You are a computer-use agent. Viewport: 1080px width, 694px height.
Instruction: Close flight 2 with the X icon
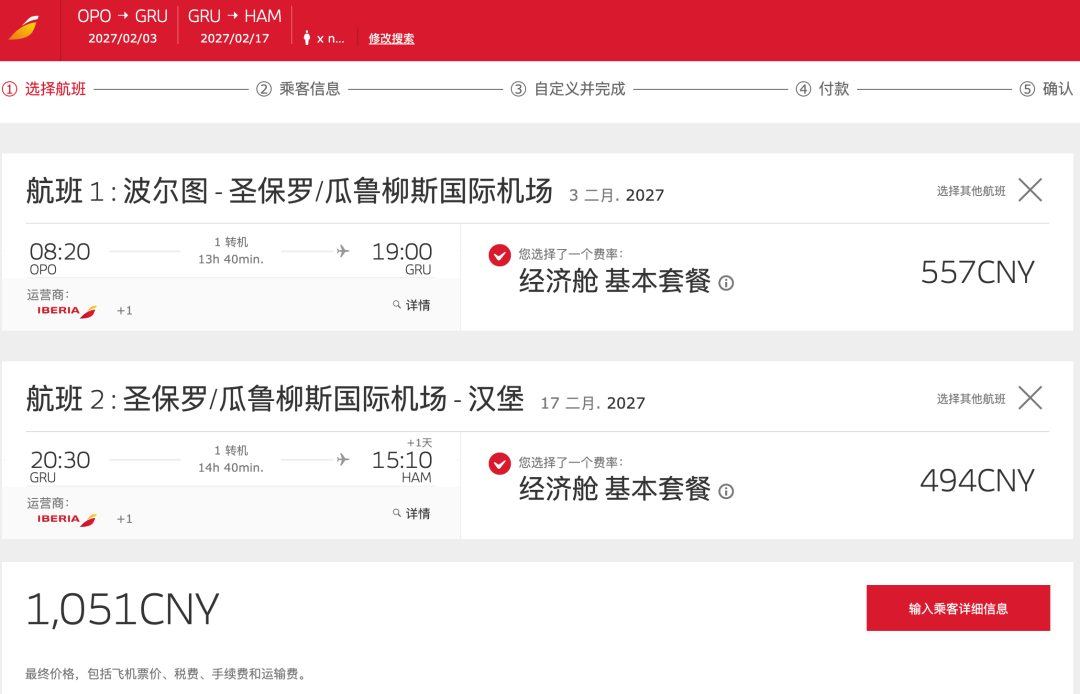[x=1030, y=397]
